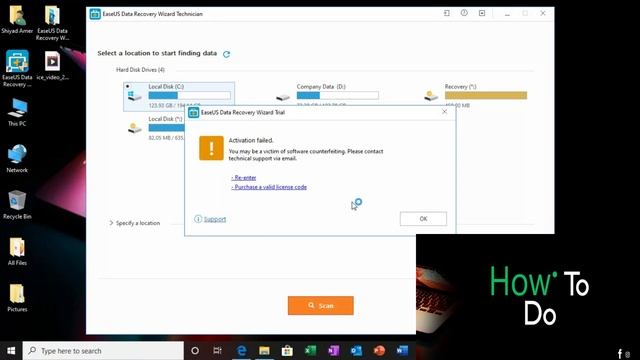Image resolution: width=640 pixels, height=360 pixels.
Task: Click OK in the Activation failed dialog
Action: [423, 219]
